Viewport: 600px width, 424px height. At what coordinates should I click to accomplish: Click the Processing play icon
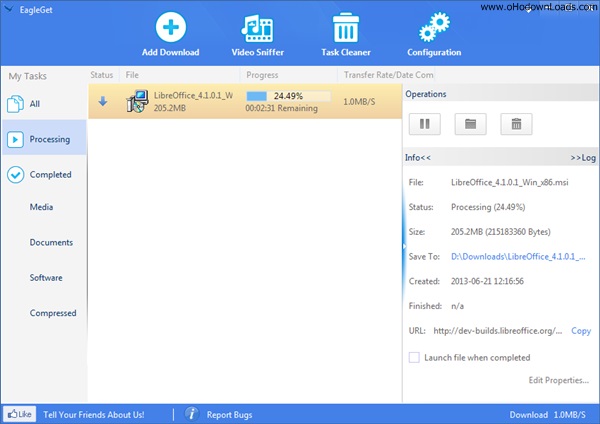click(x=15, y=139)
